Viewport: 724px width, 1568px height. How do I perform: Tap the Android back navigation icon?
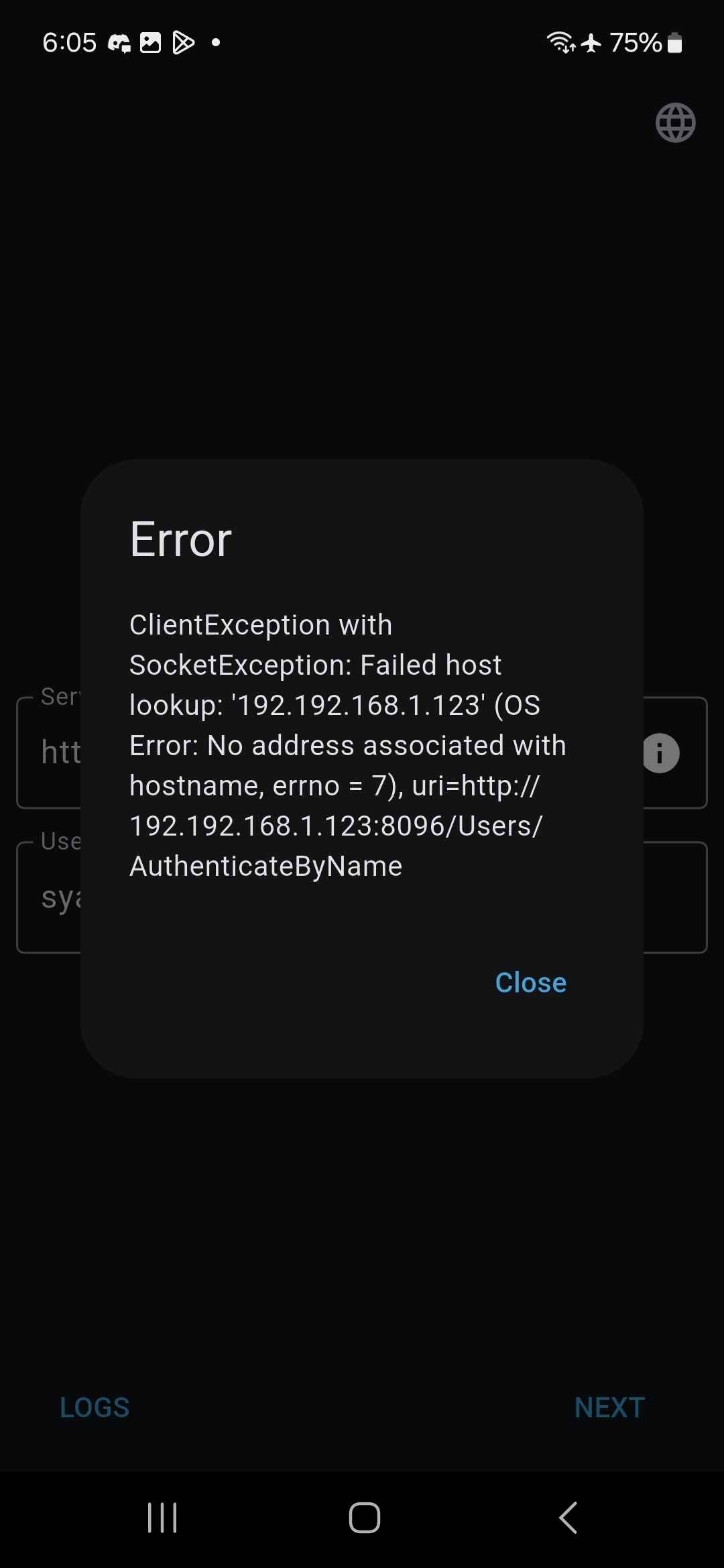click(x=568, y=1518)
